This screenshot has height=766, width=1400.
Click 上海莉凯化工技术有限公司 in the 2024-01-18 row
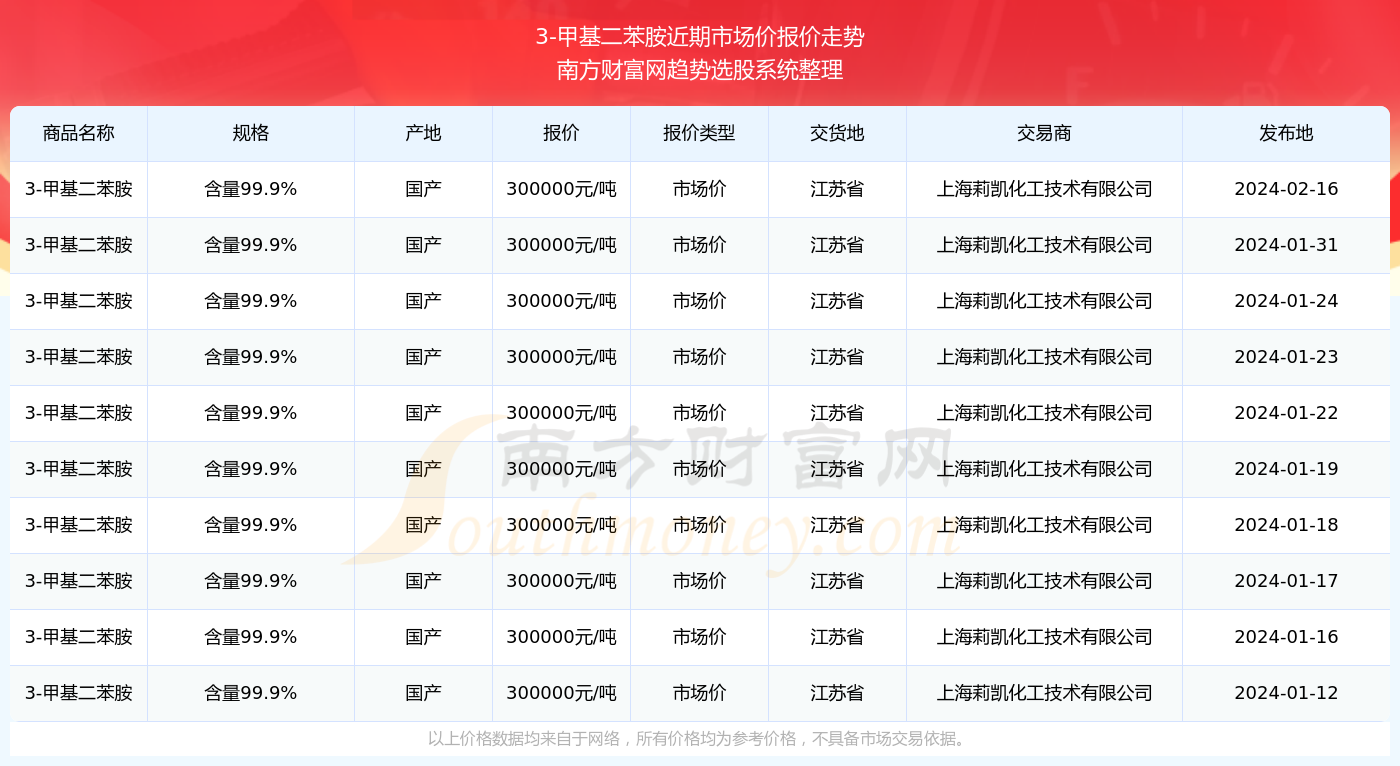1044,525
